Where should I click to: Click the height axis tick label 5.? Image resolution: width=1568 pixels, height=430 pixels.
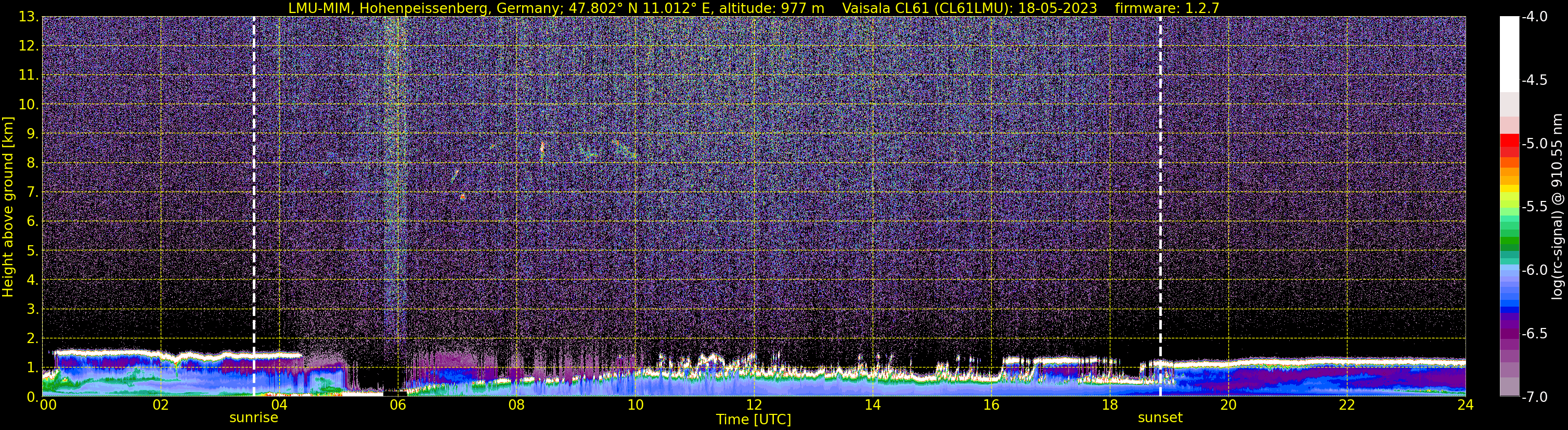(x=32, y=251)
